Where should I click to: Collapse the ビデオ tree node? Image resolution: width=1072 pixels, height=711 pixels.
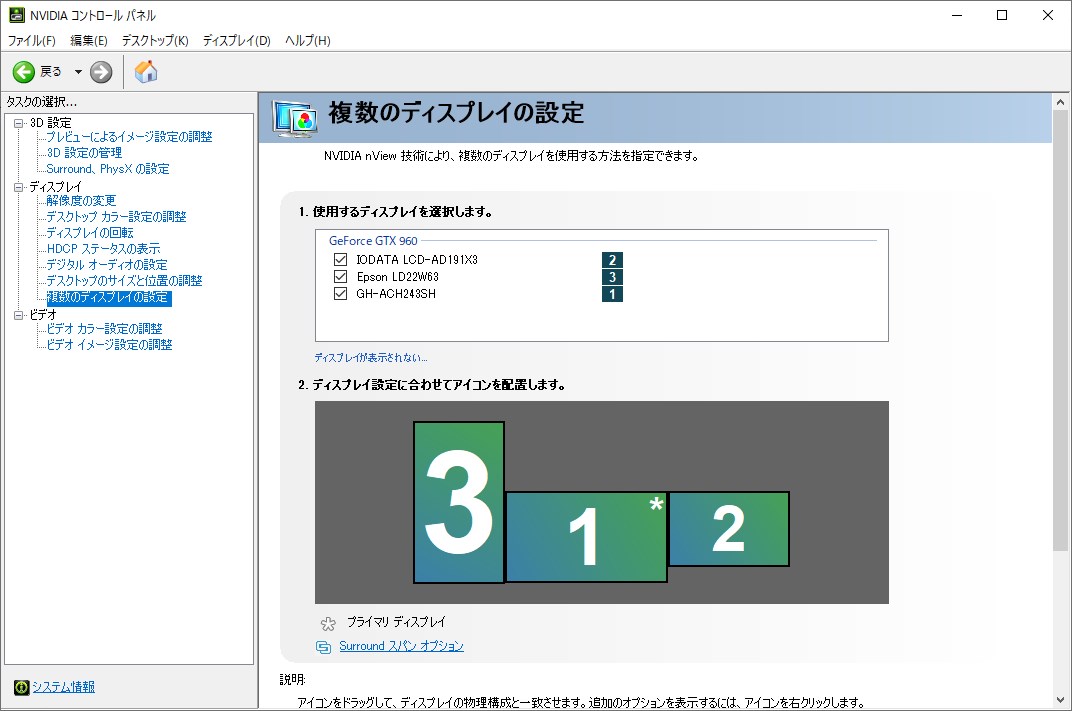(18, 315)
